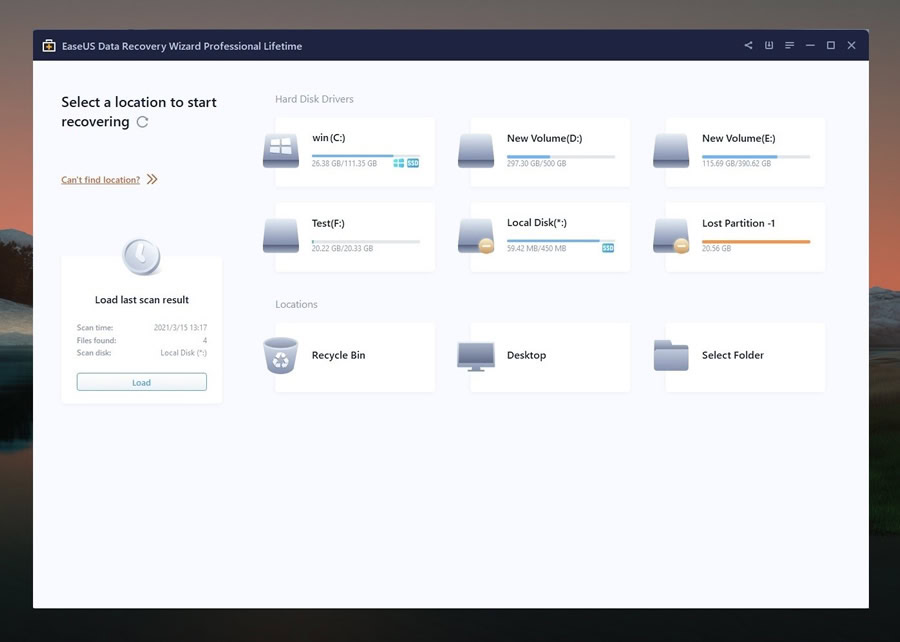Open the Recycle Bin location icon
Screen dimensions: 900x642
tap(281, 355)
